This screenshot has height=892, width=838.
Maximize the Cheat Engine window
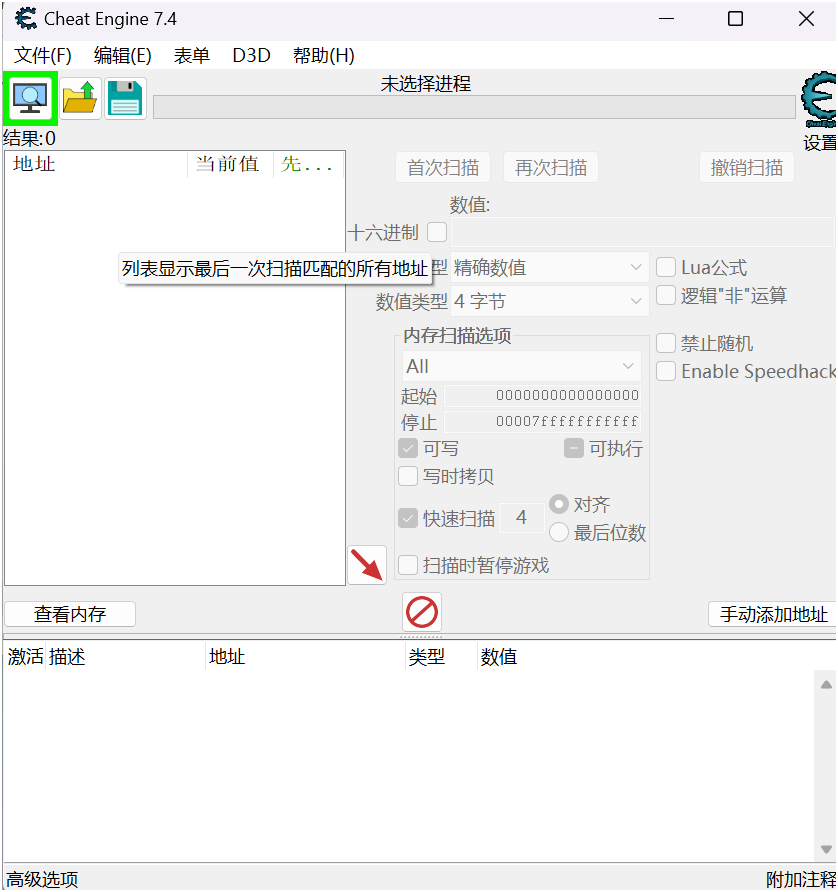point(735,19)
